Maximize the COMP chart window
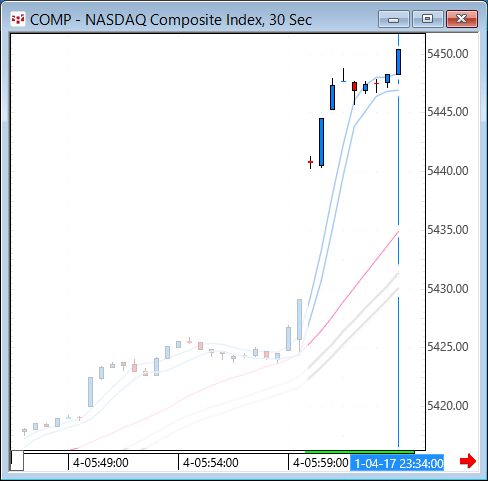This screenshot has height=481, width=488. [428, 19]
